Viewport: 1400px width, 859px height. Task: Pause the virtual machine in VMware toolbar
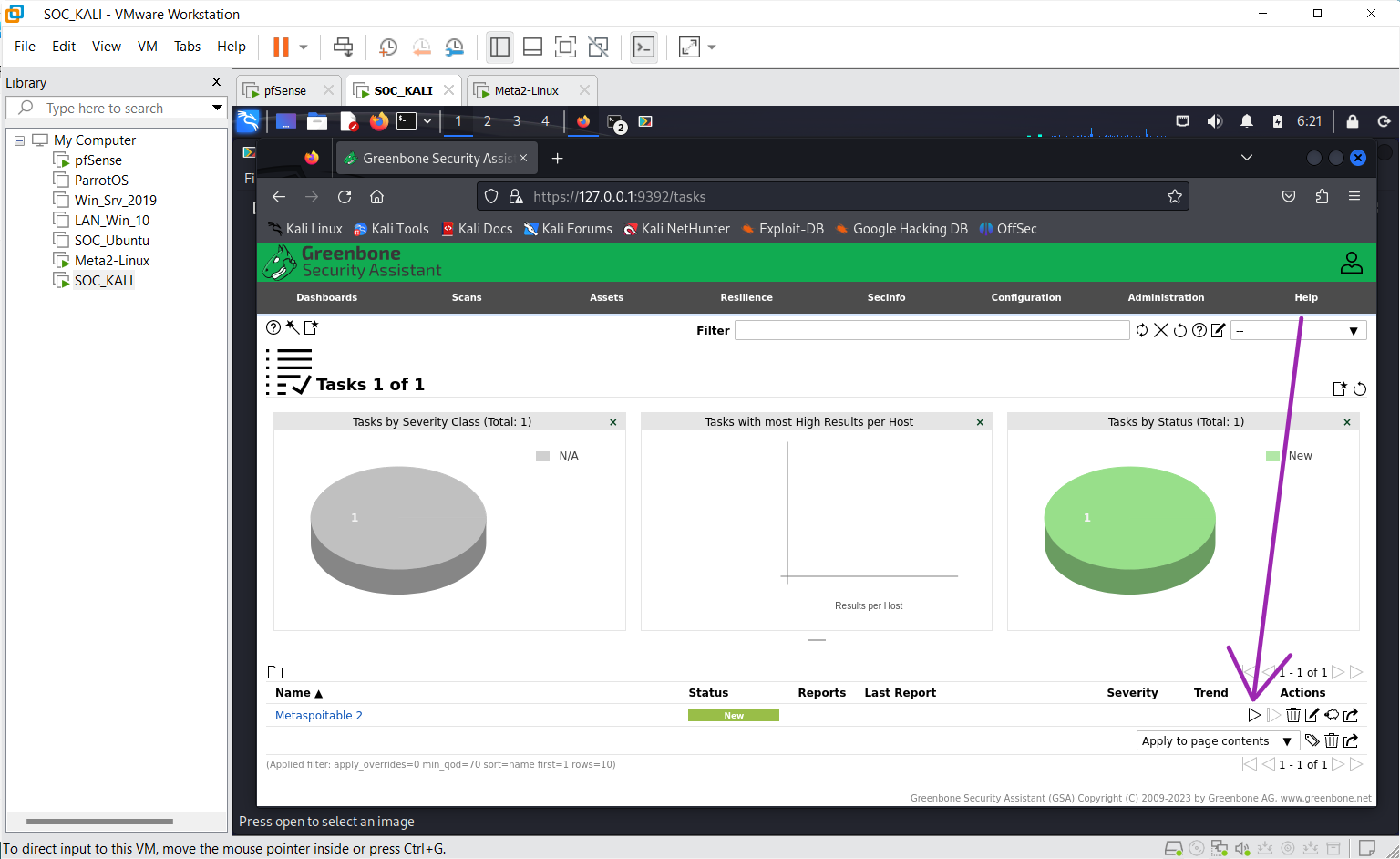click(281, 47)
